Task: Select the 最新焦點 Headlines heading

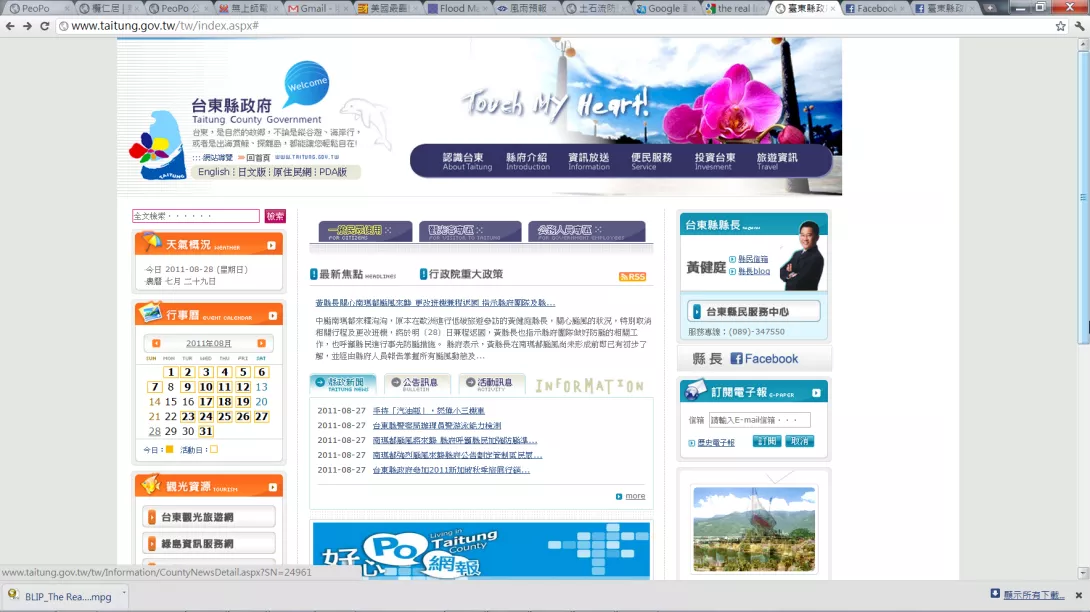Action: 352,274
